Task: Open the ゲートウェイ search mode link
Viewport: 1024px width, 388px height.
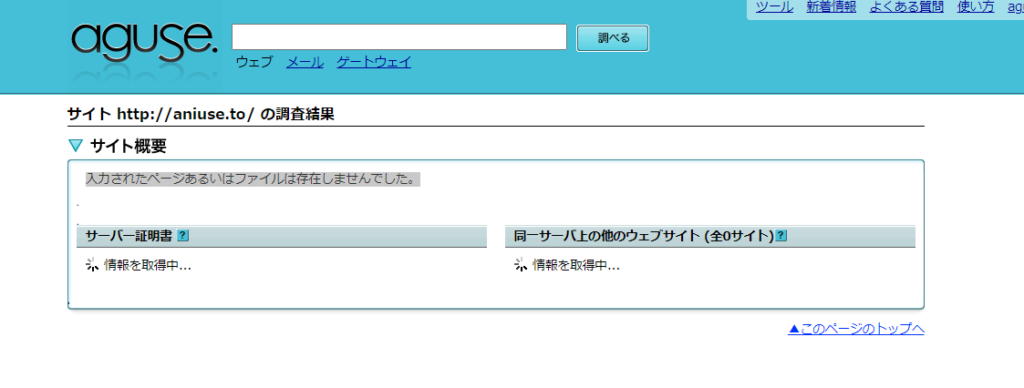Action: tap(374, 63)
